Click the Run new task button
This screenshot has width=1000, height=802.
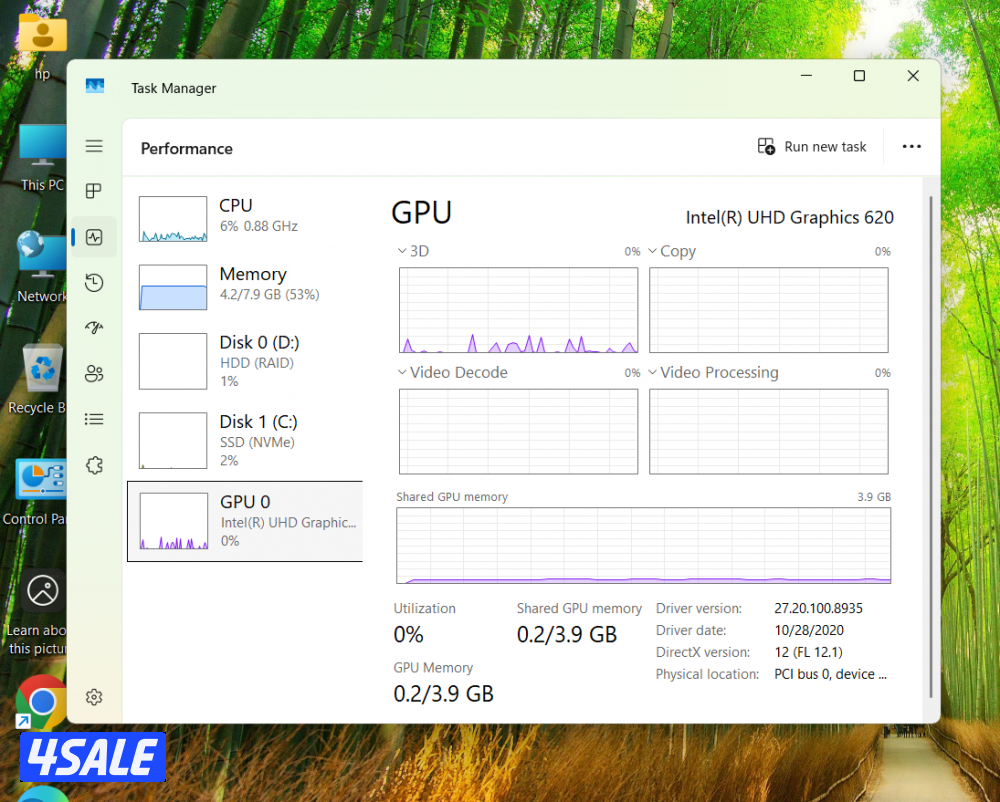click(x=812, y=146)
